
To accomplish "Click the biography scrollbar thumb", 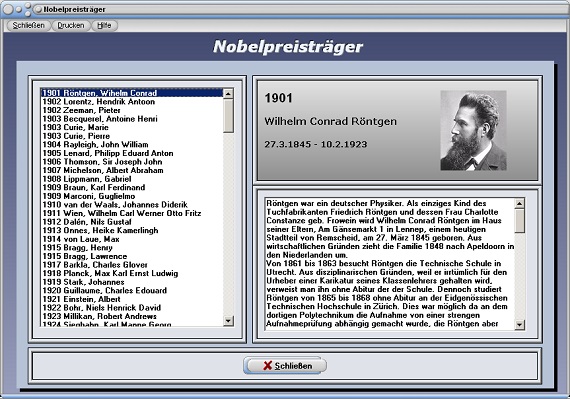I will (x=520, y=221).
